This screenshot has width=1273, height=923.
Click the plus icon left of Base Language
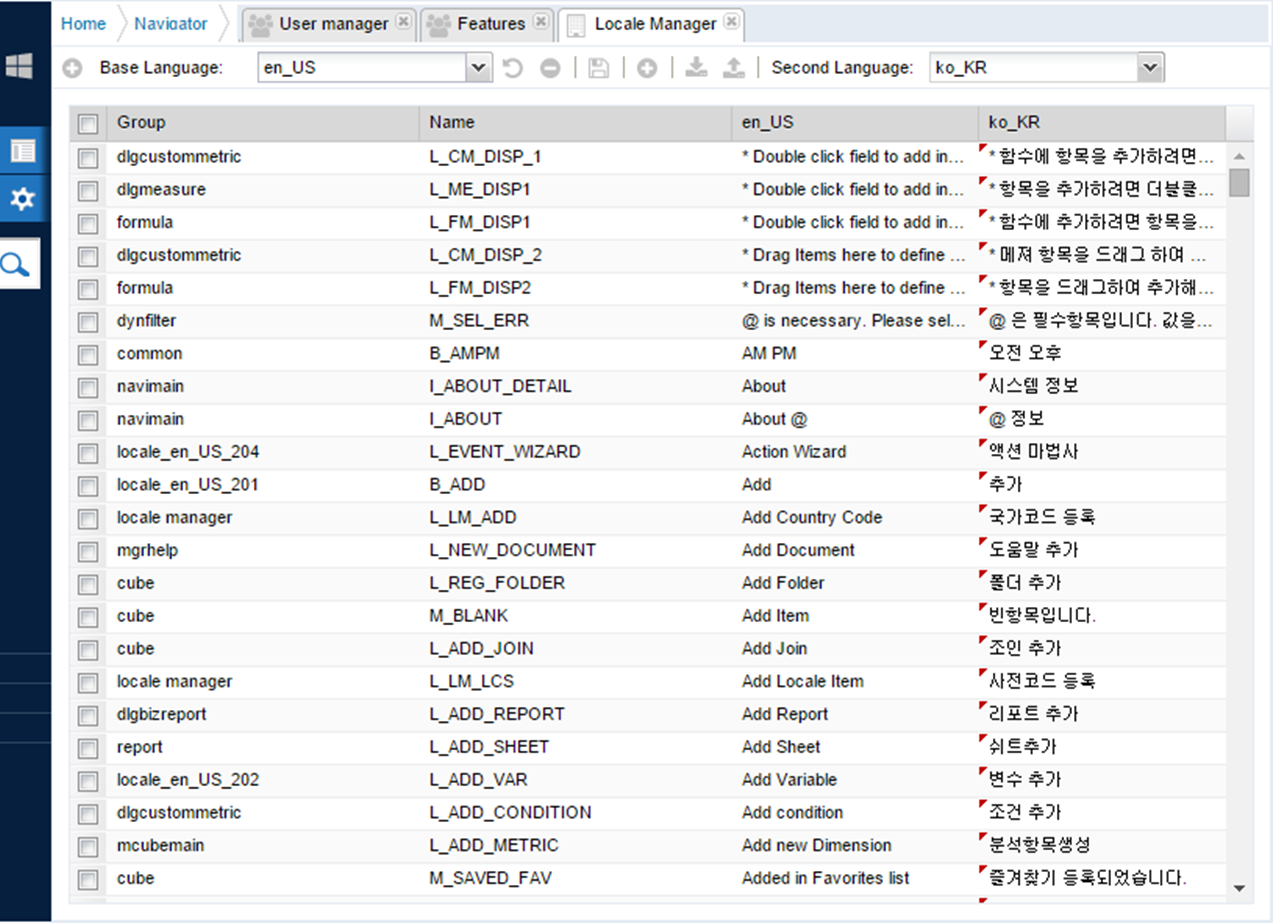72,68
